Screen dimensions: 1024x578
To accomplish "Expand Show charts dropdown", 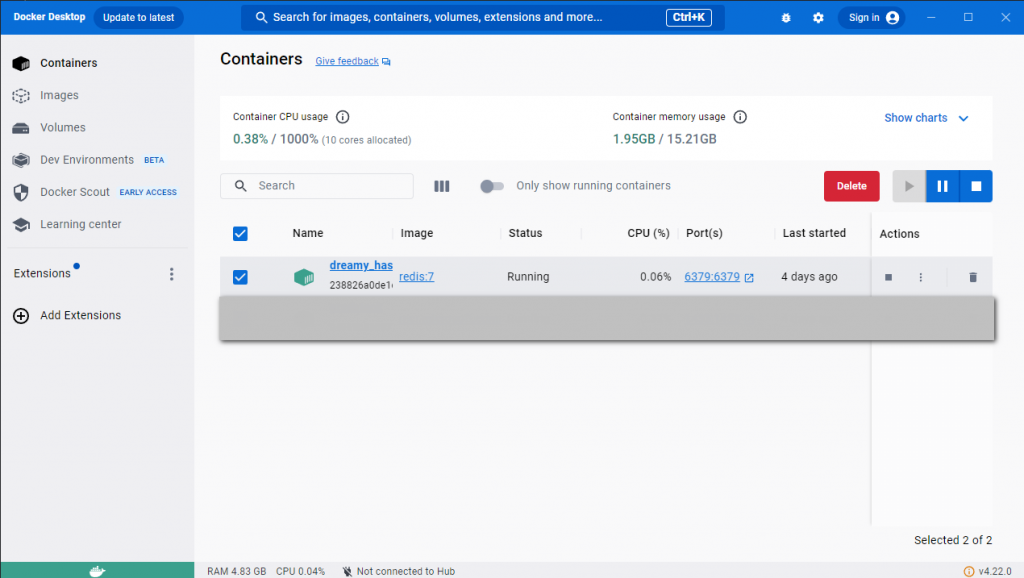I will 926,118.
